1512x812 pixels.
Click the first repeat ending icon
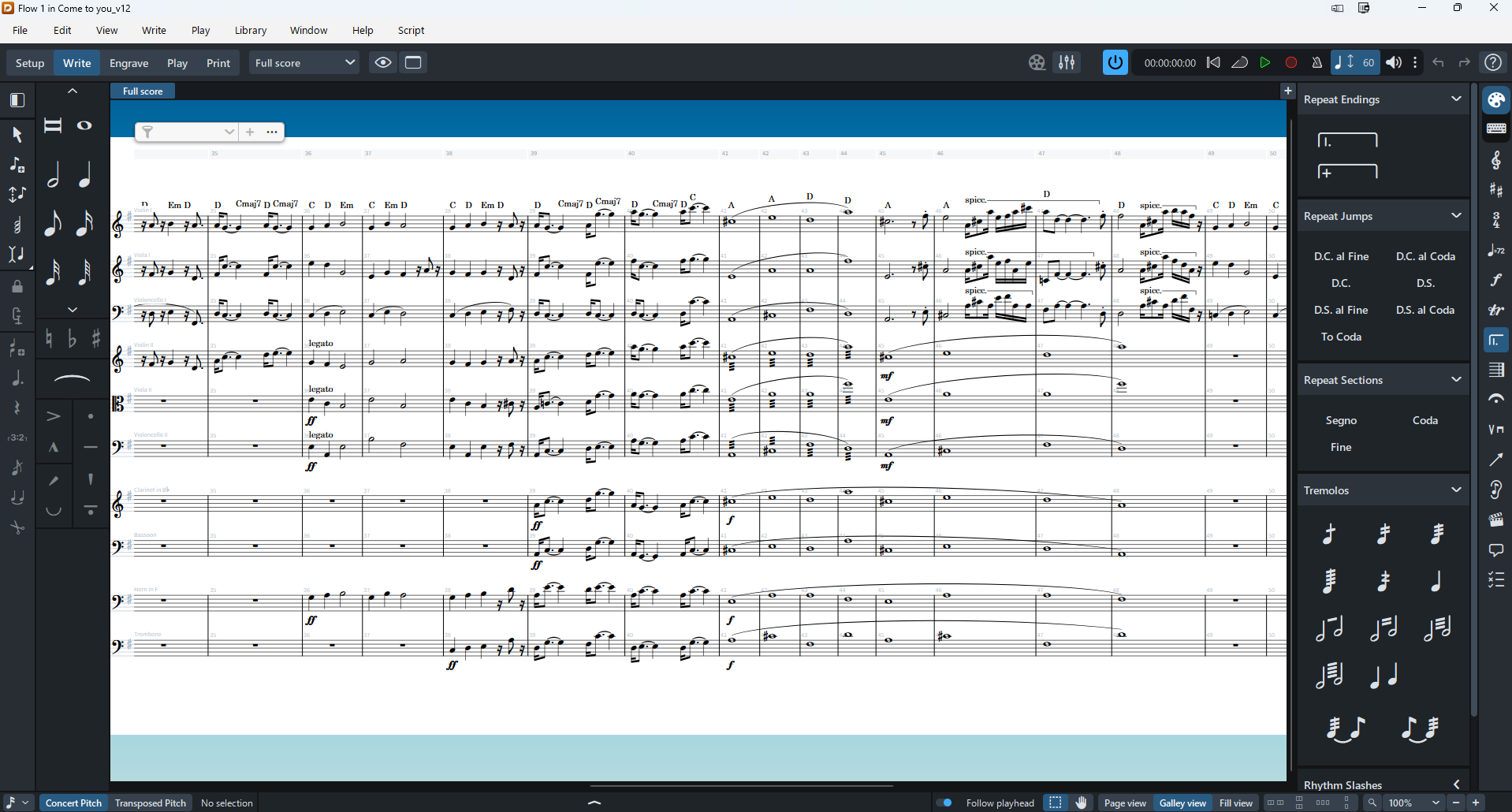tap(1347, 140)
